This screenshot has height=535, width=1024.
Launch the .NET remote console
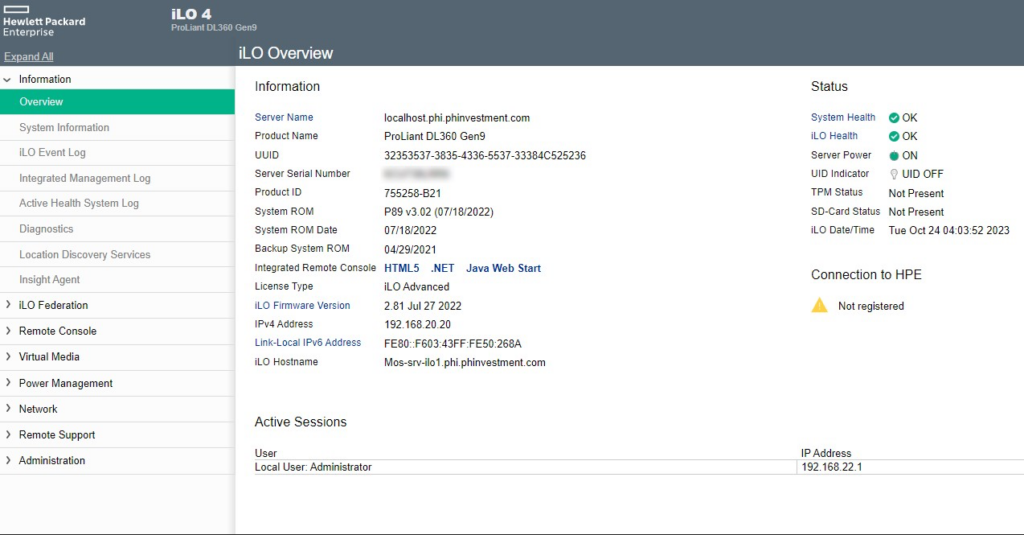point(442,268)
